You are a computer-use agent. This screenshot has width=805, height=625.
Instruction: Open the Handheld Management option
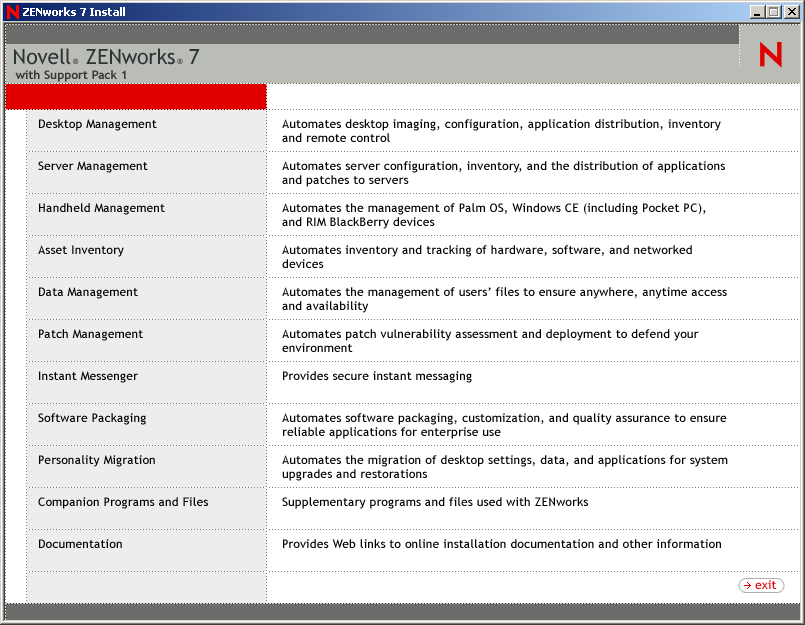coord(99,208)
